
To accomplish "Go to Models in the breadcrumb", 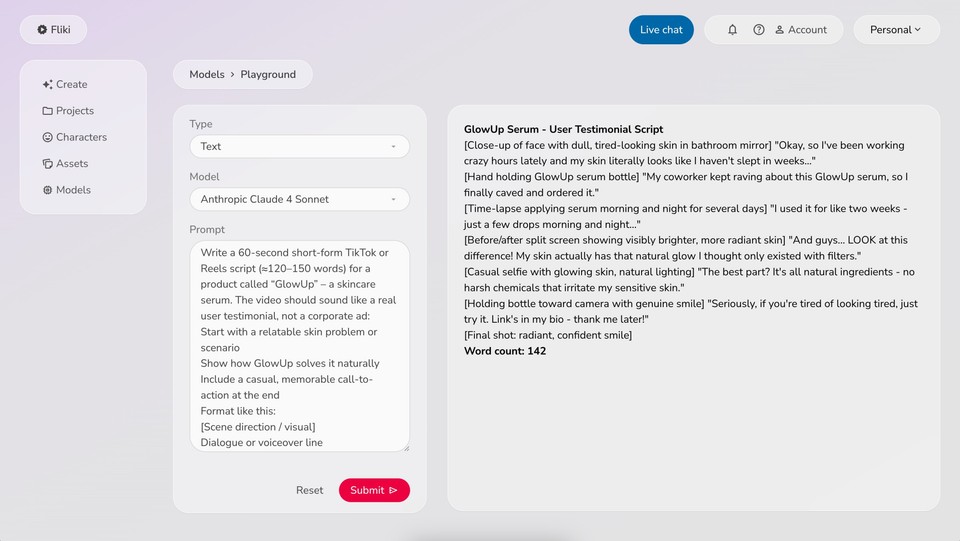I will 207,74.
